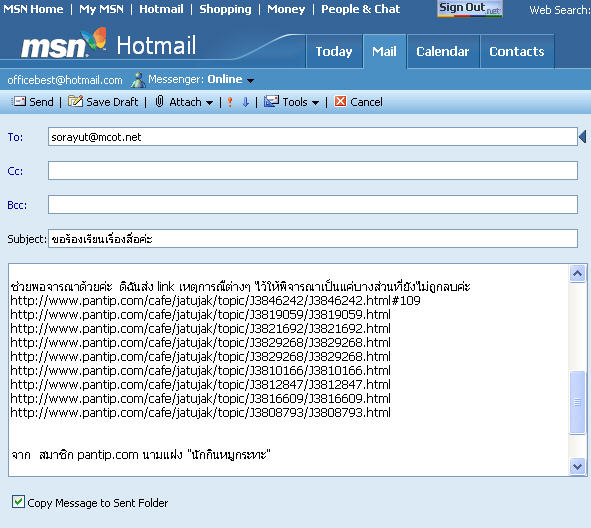Click the Web Search label
The height and width of the screenshot is (528, 591).
560,10
